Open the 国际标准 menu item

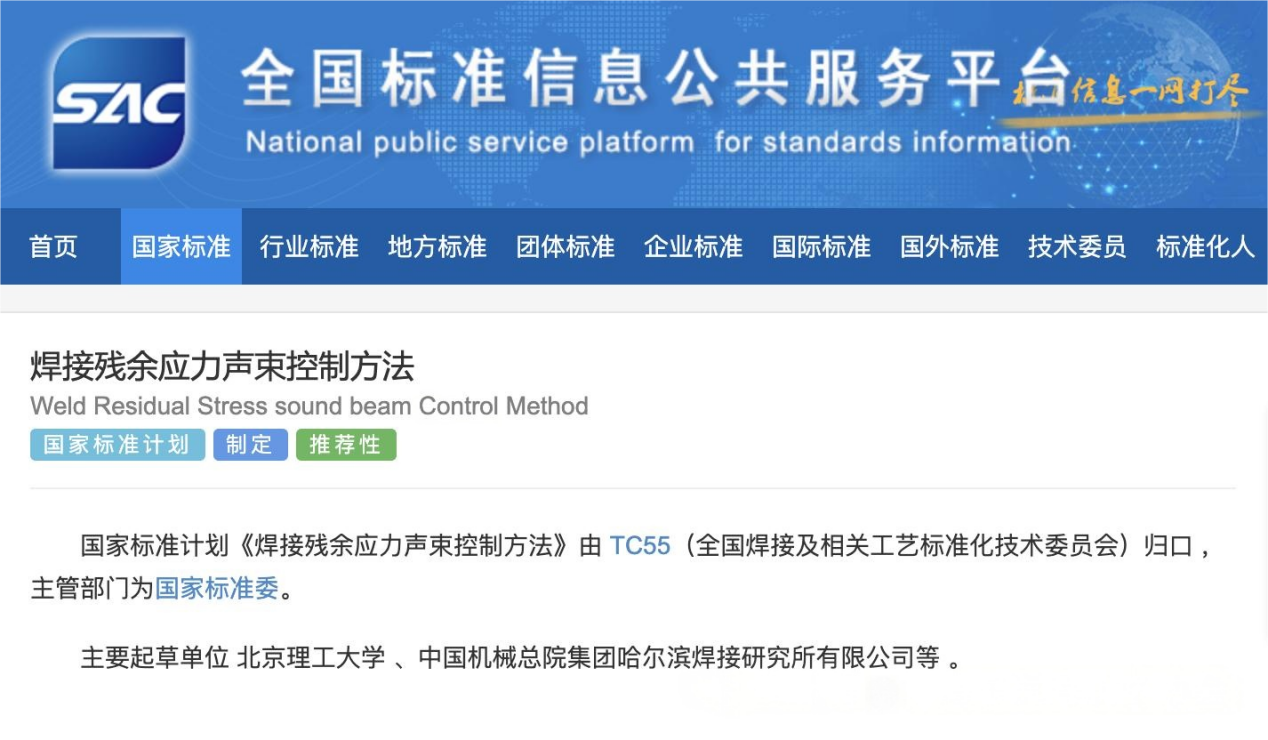coord(821,247)
